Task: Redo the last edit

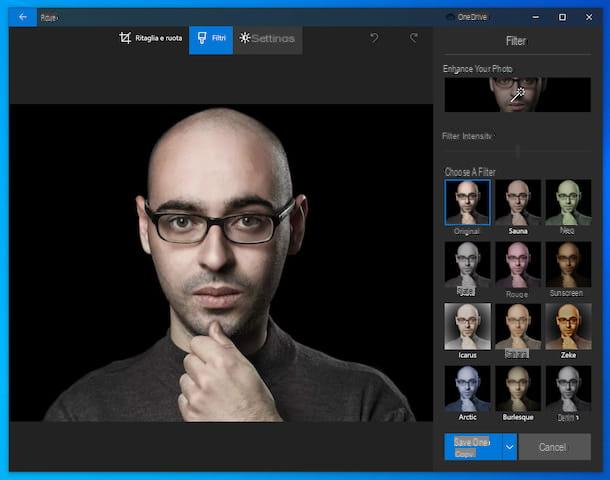Action: (414, 38)
